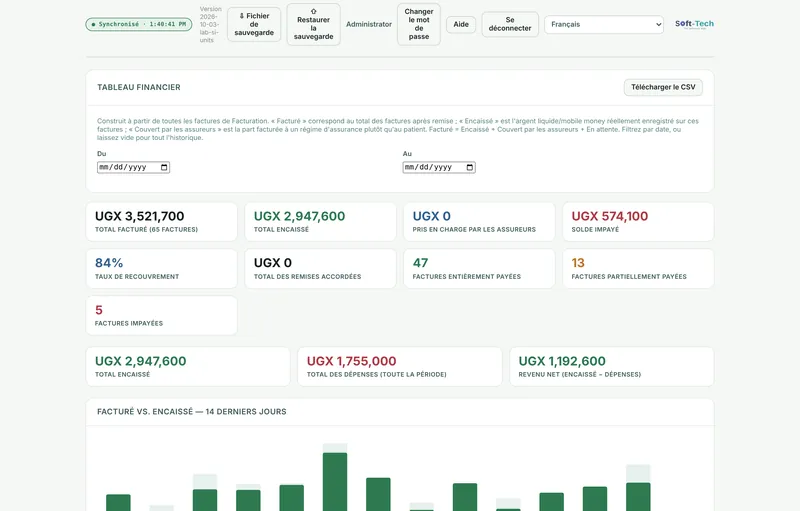Click the version number text in header
The height and width of the screenshot is (511, 800).
(x=210, y=24)
